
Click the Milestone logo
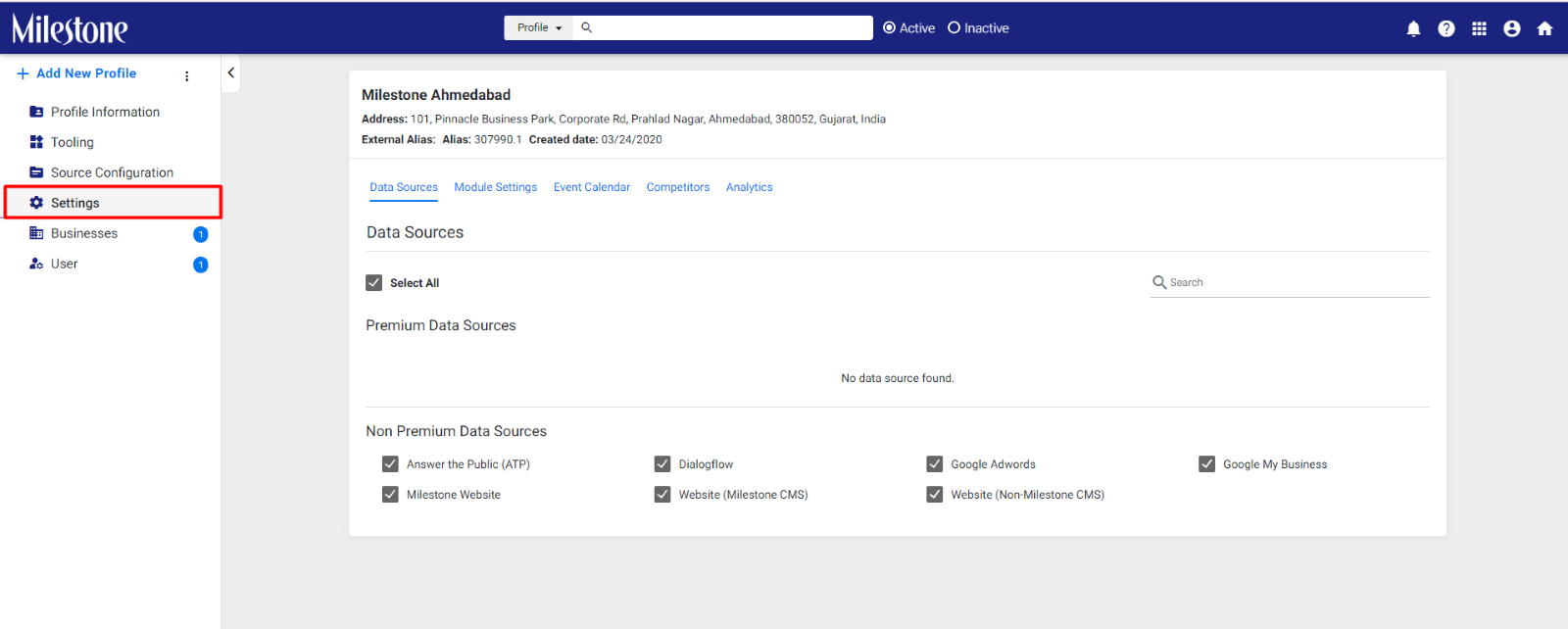click(x=70, y=28)
